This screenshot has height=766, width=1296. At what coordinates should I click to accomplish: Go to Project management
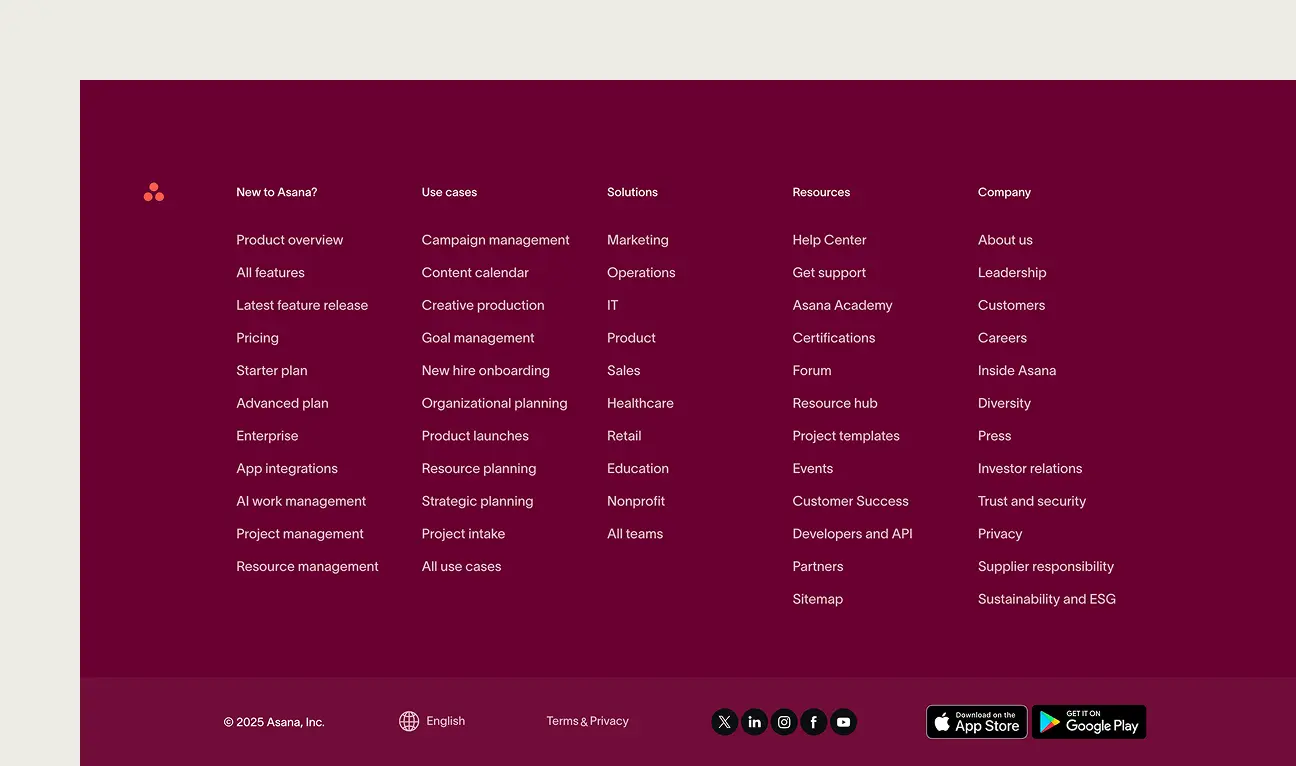tap(300, 534)
